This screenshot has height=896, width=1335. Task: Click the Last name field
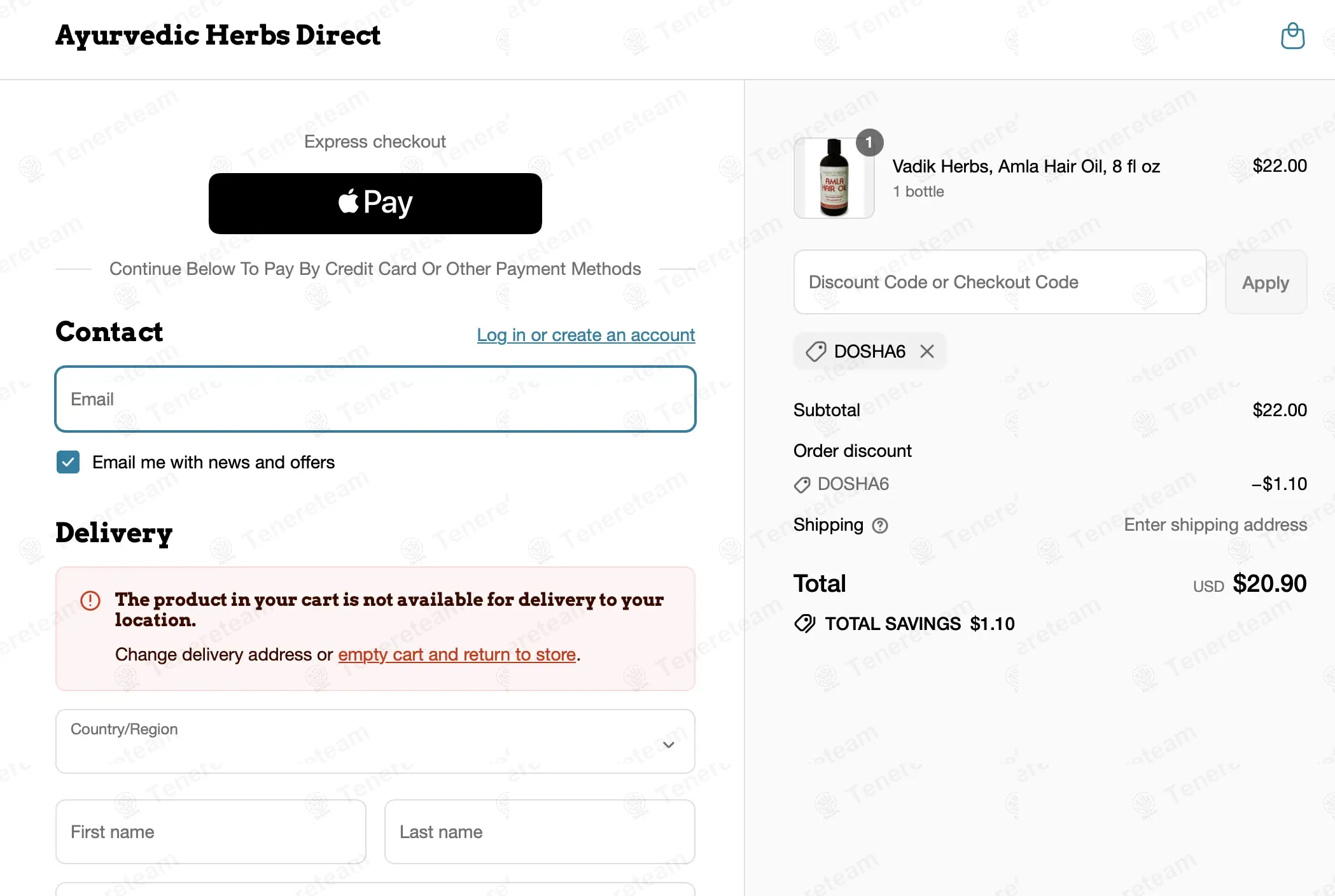[x=539, y=832]
